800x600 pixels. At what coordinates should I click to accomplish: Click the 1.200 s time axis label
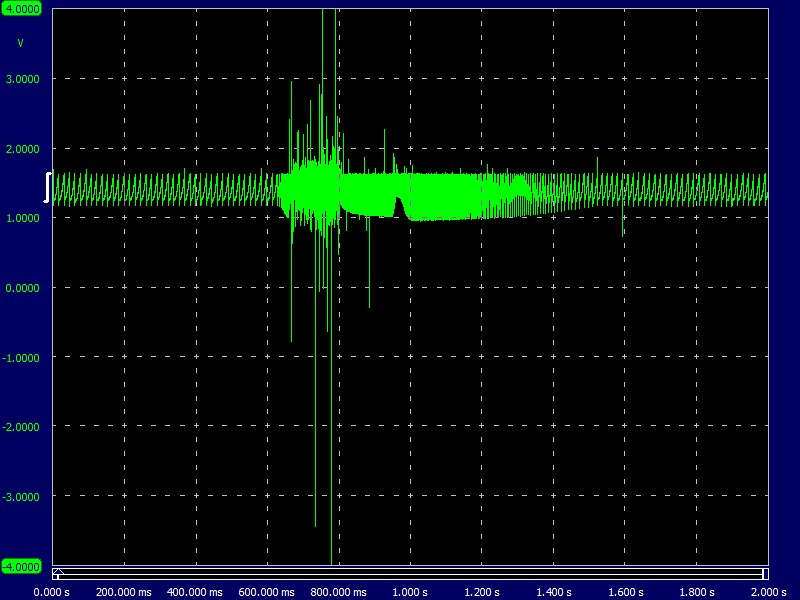pyautogui.click(x=482, y=592)
